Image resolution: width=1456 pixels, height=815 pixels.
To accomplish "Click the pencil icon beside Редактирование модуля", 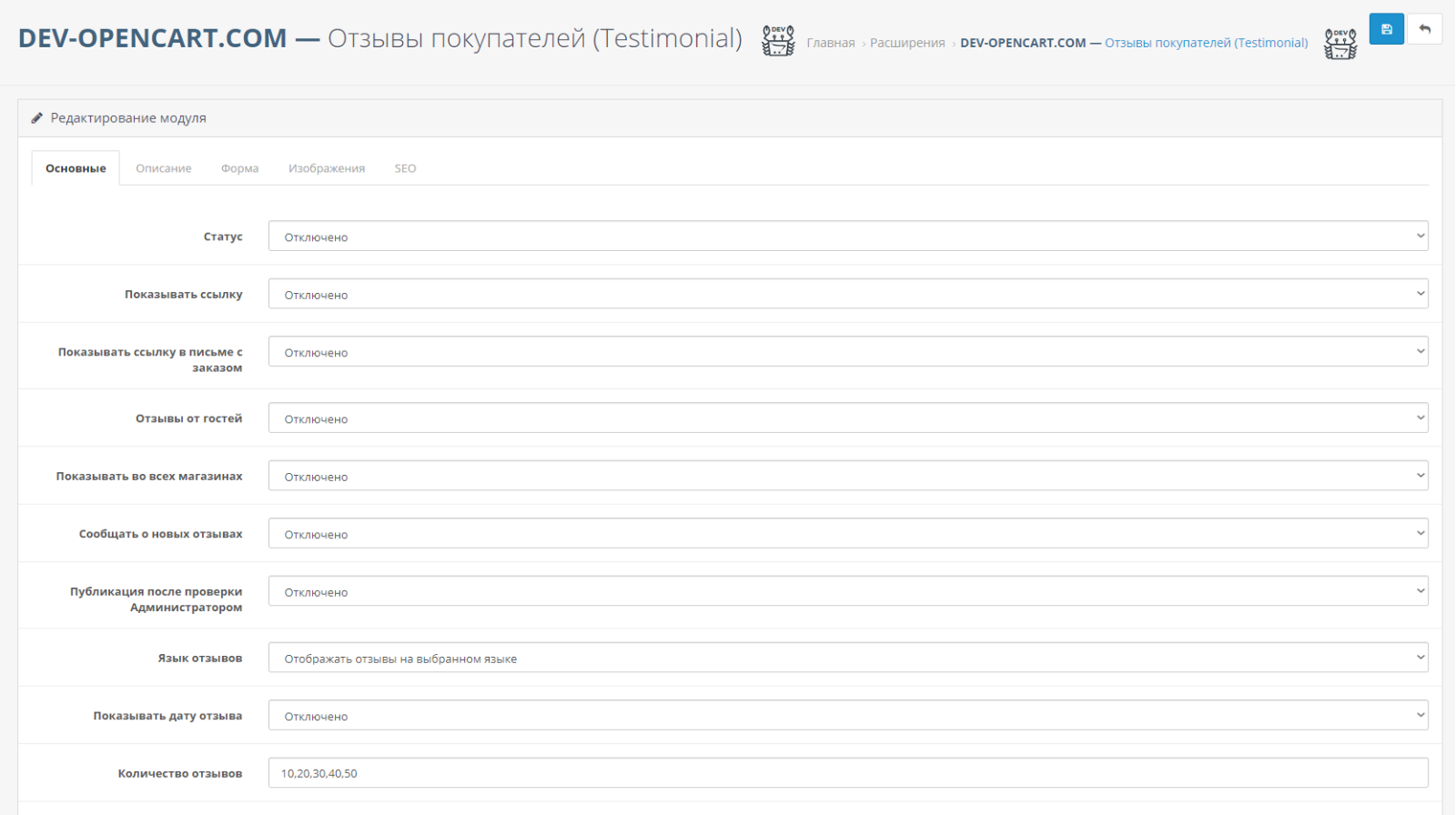I will tap(37, 118).
